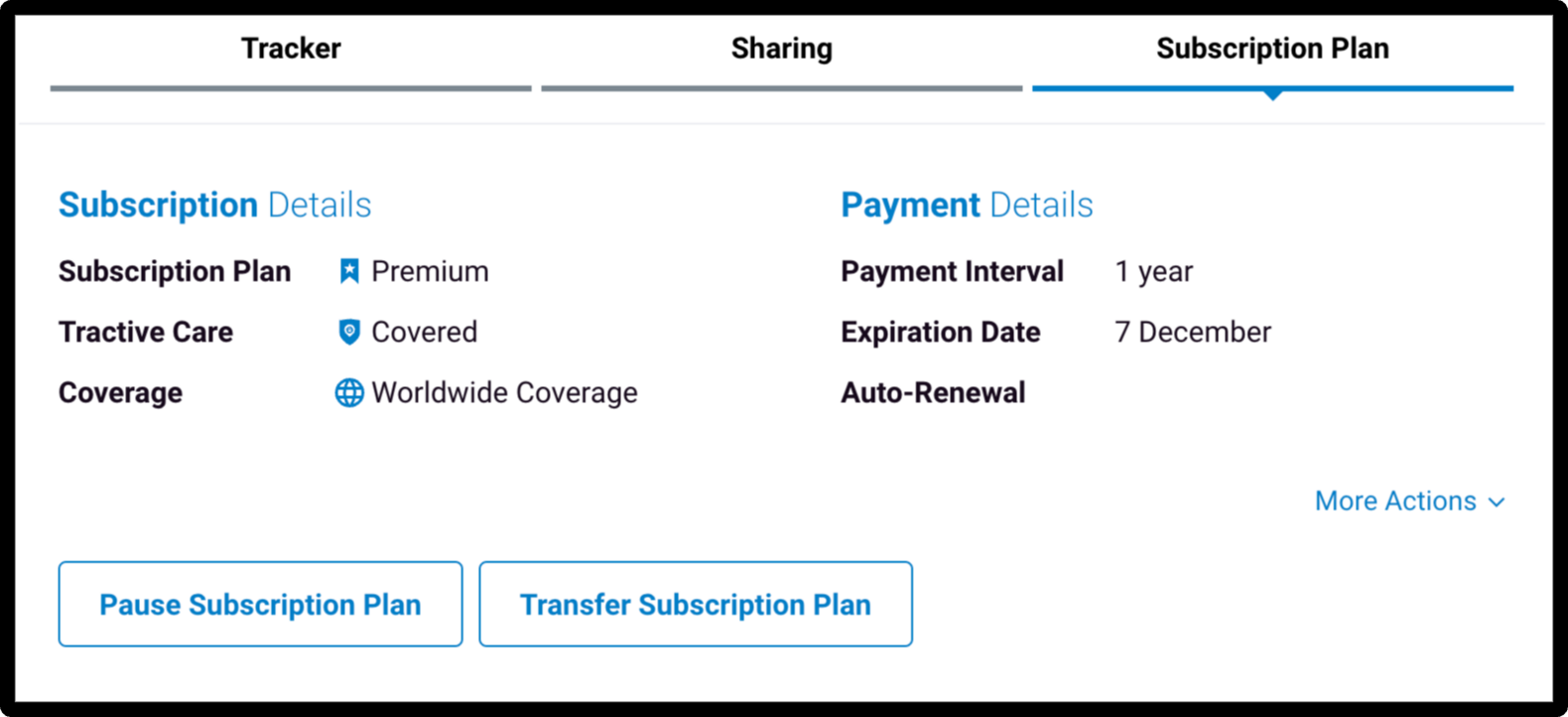1568x717 pixels.
Task: Click the 7 December expiration date
Action: [1192, 332]
